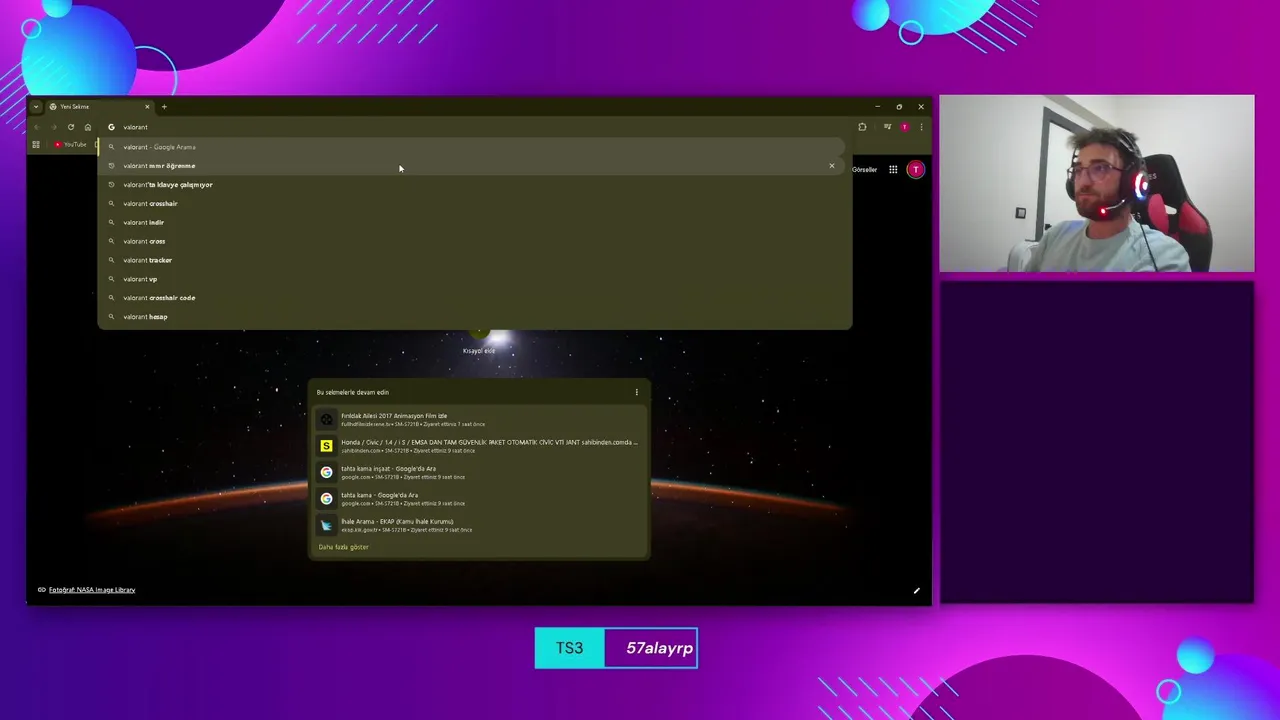Click the browser forward arrow
The image size is (1280, 720).
[54, 127]
